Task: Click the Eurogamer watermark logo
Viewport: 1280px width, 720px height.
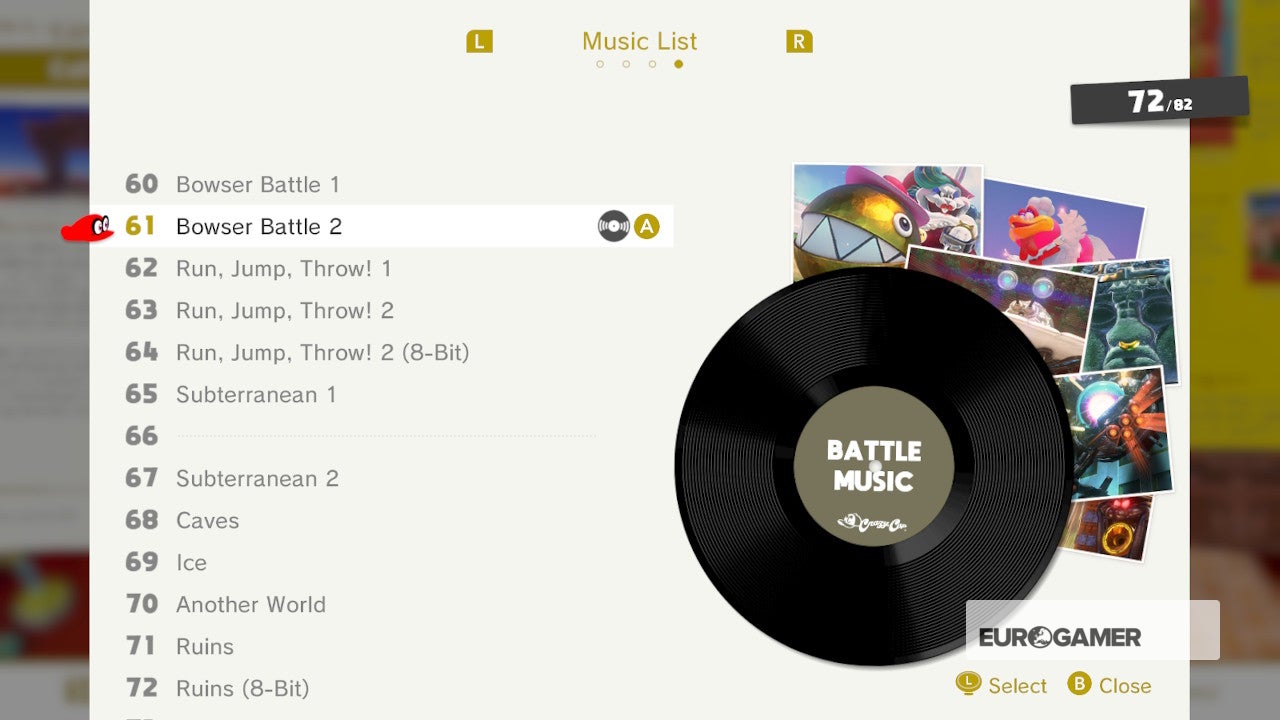Action: pyautogui.click(x=1060, y=637)
